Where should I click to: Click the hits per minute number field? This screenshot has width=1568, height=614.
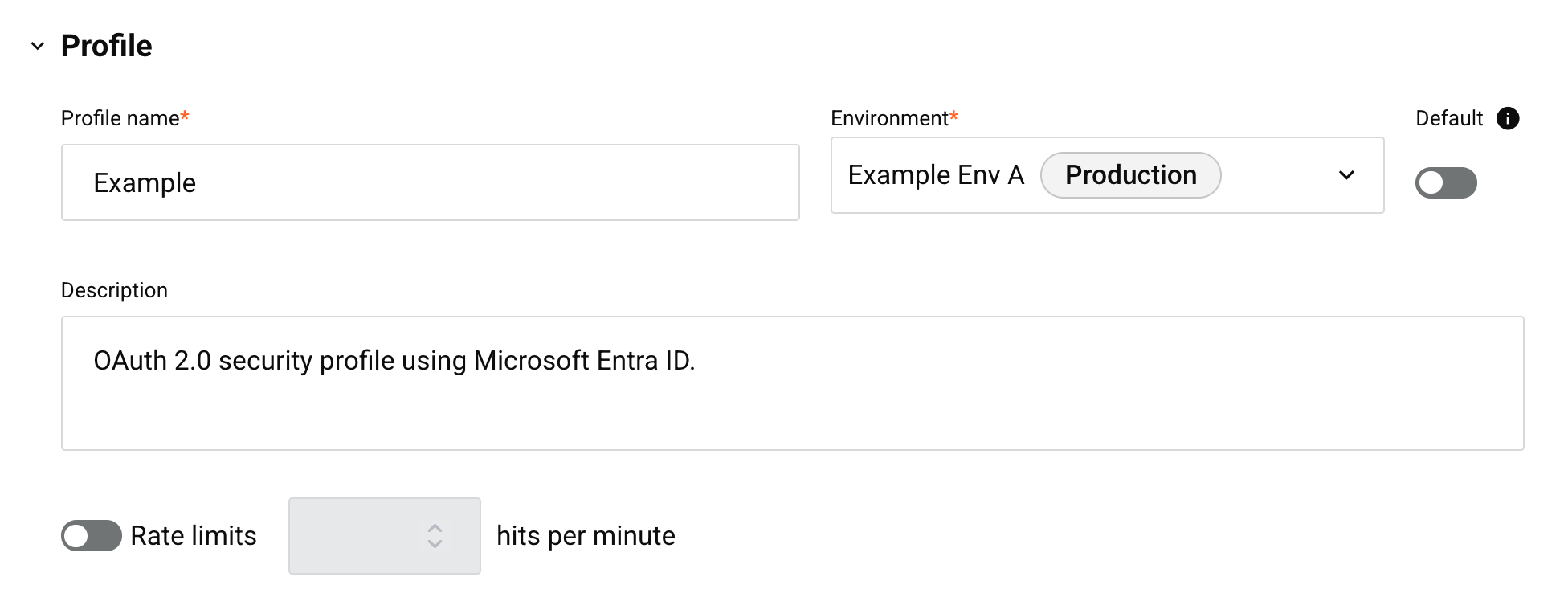(x=385, y=536)
